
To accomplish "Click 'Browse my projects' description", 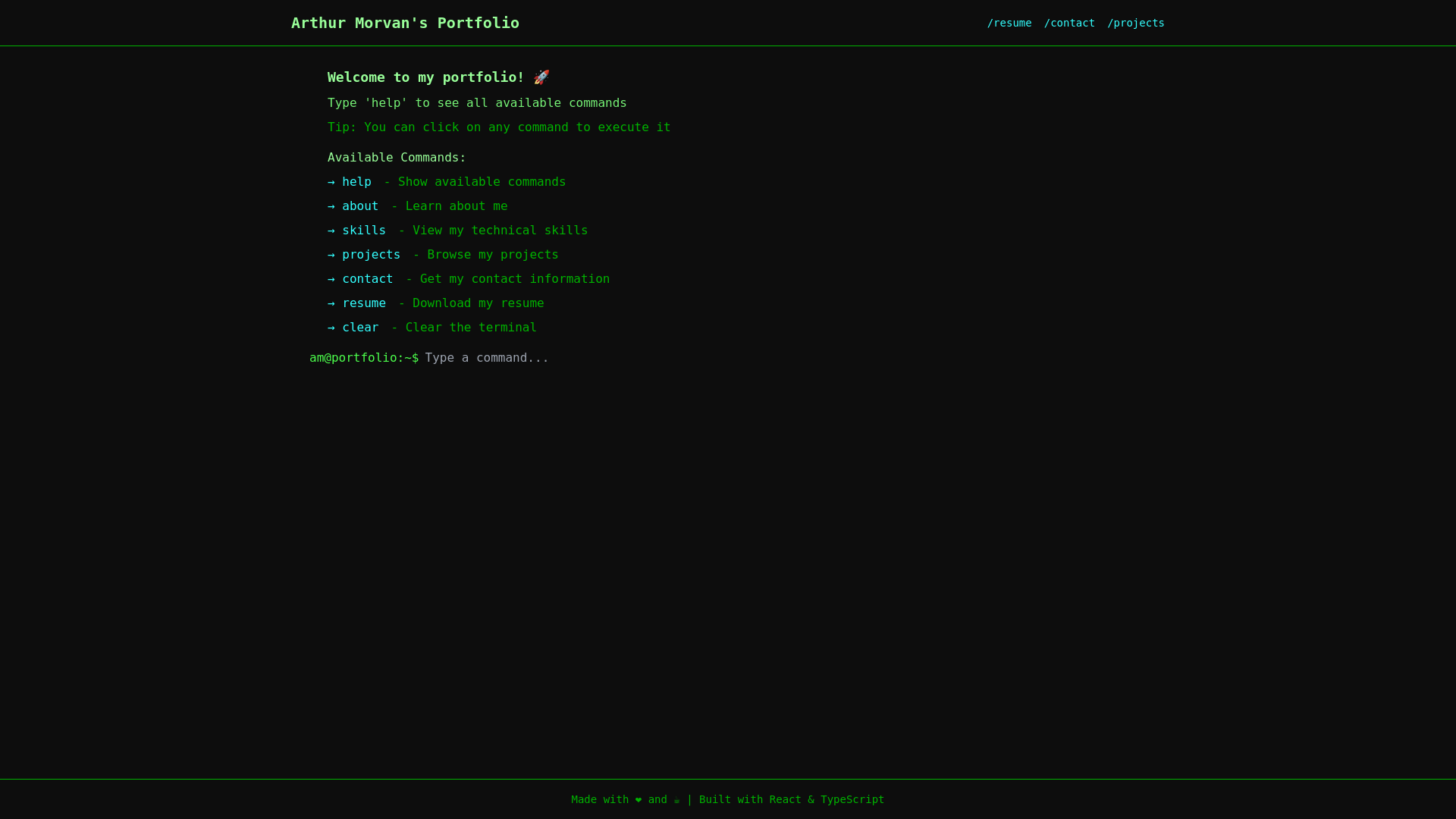I will 485,255.
